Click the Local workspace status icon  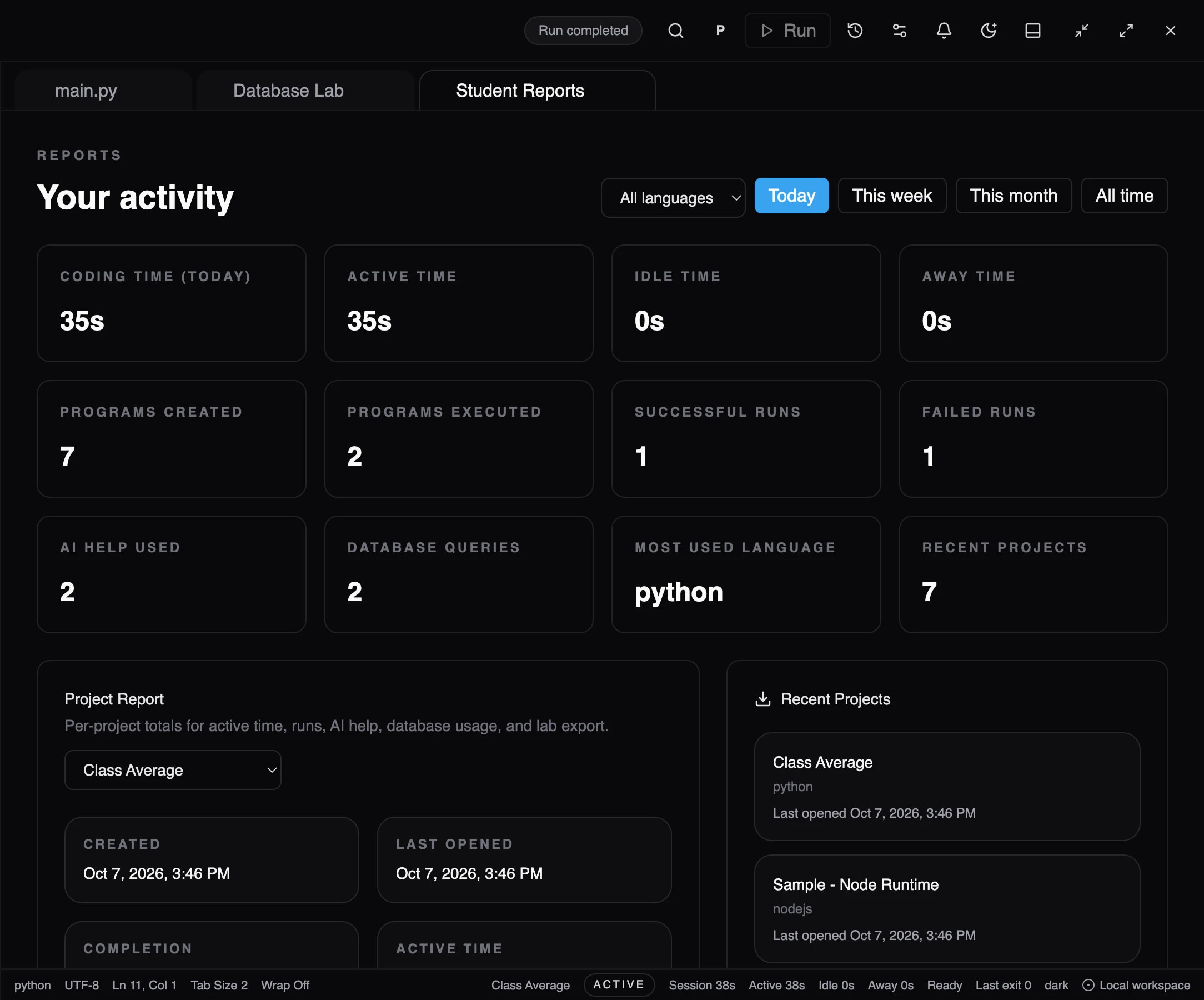pos(1088,985)
